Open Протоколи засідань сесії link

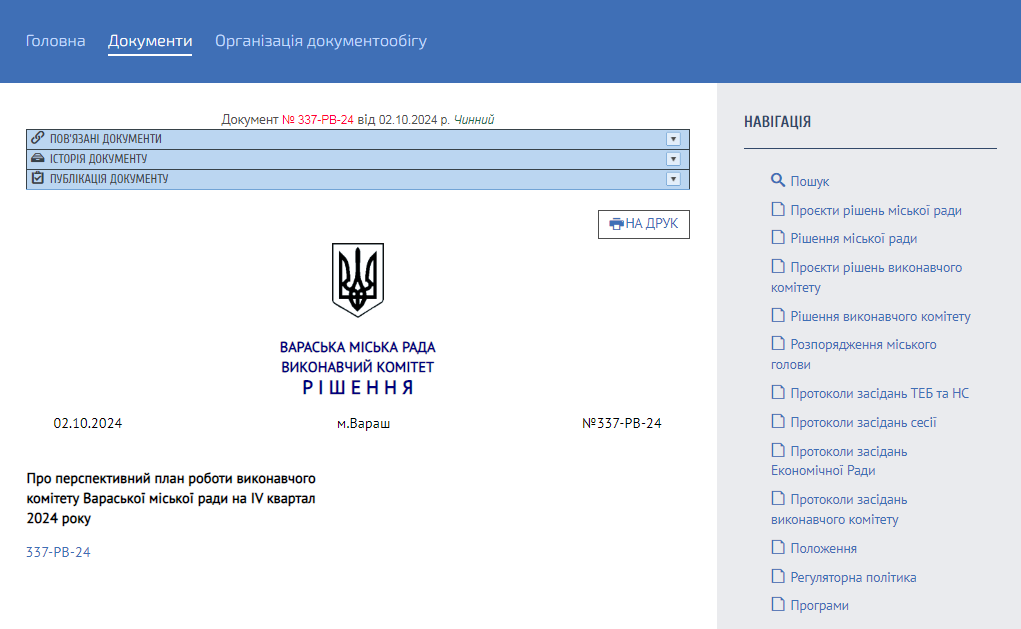[x=863, y=423]
